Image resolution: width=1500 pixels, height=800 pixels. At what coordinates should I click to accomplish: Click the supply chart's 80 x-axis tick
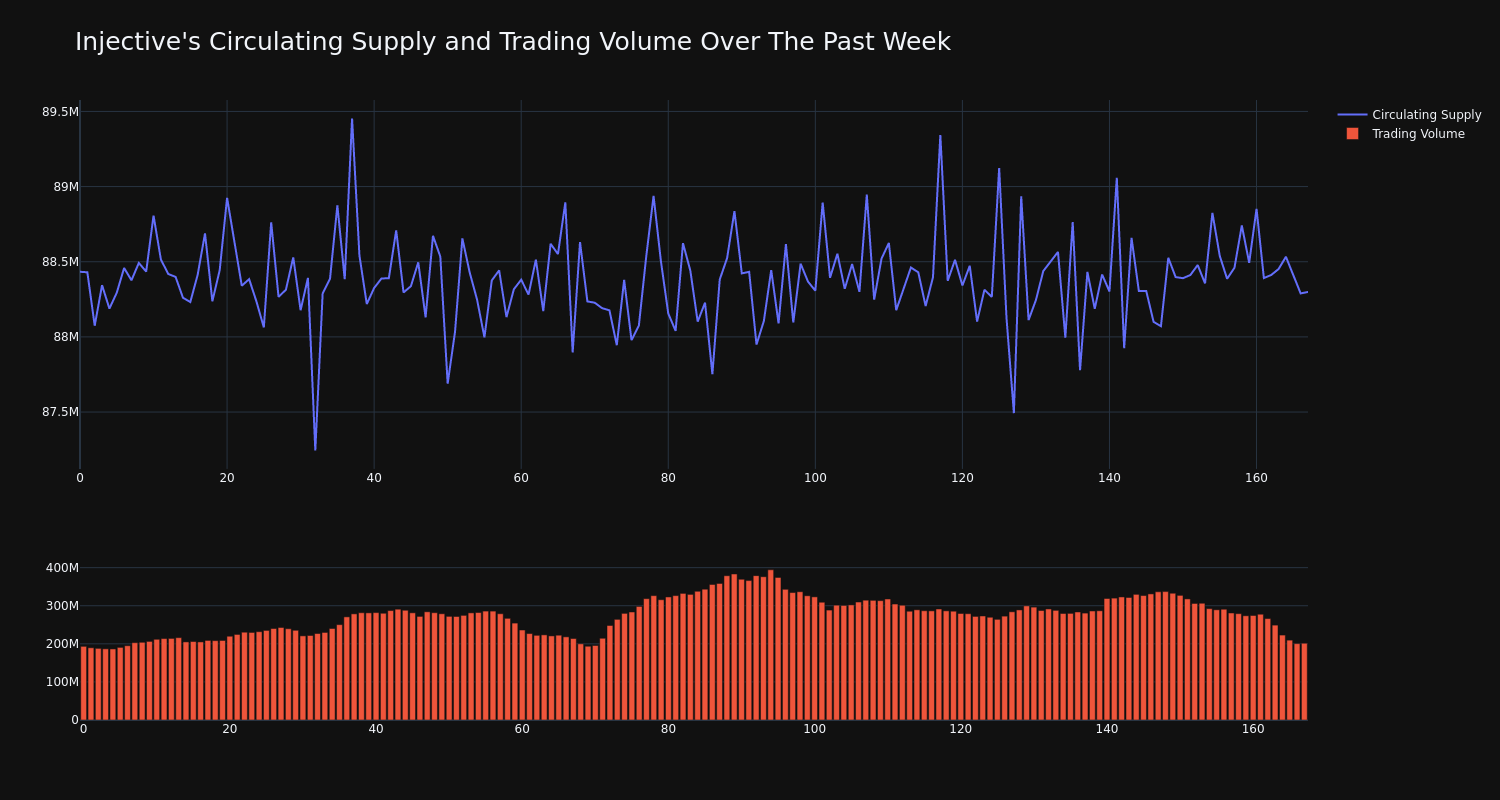point(668,478)
